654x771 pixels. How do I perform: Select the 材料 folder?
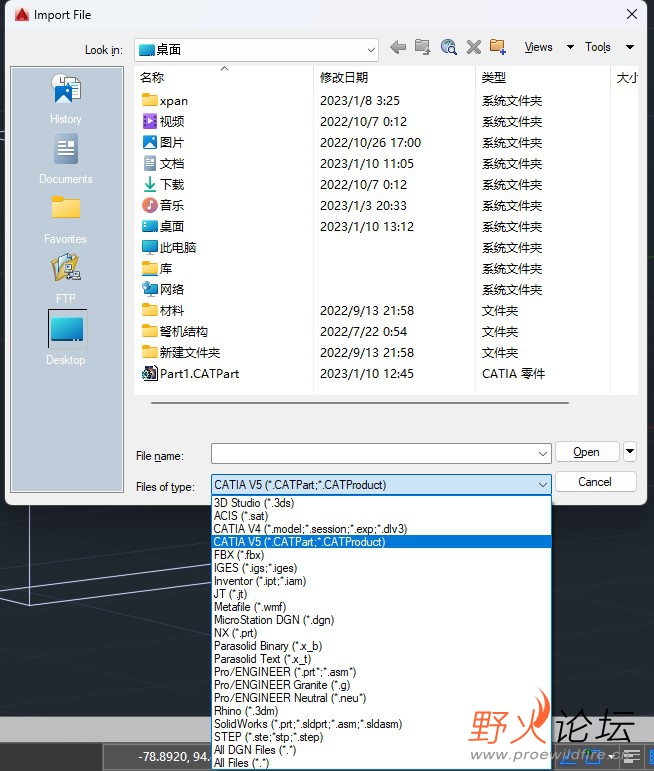point(163,311)
